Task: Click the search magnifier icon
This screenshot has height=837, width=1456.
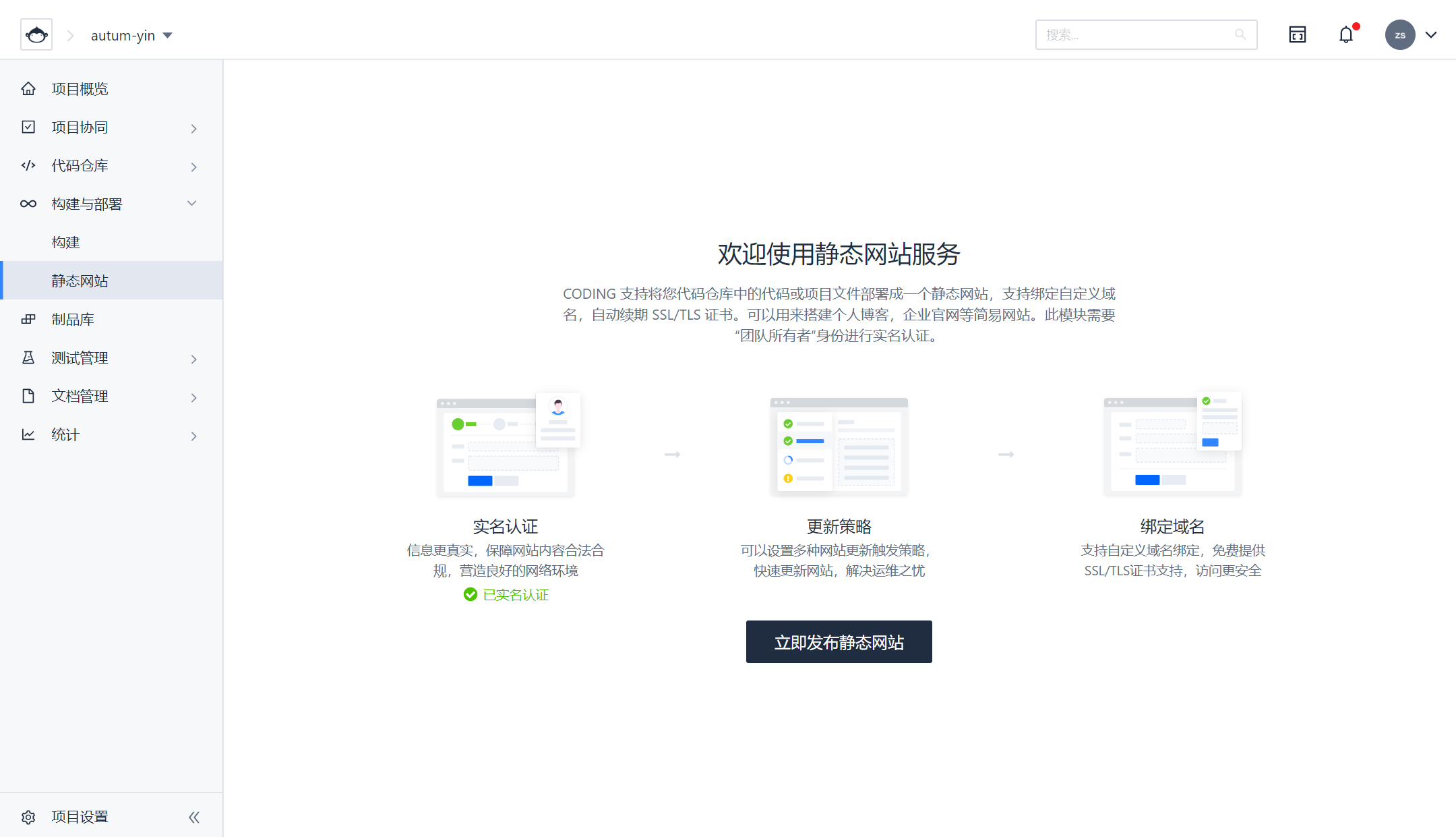Action: coord(1240,34)
